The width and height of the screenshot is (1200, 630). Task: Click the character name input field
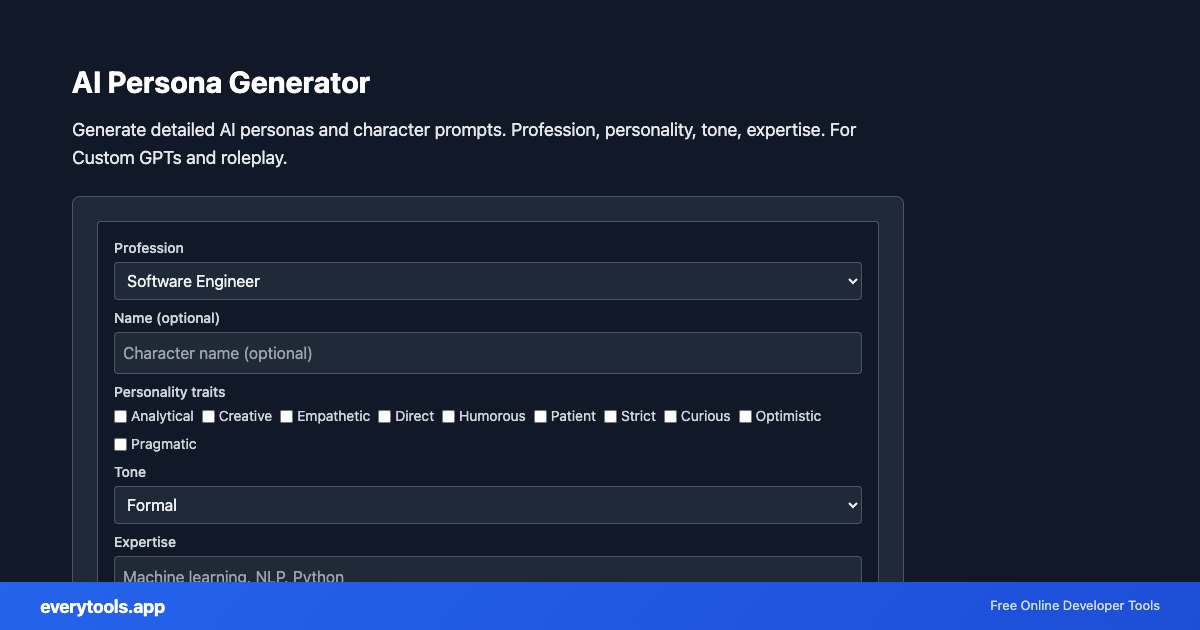point(487,352)
